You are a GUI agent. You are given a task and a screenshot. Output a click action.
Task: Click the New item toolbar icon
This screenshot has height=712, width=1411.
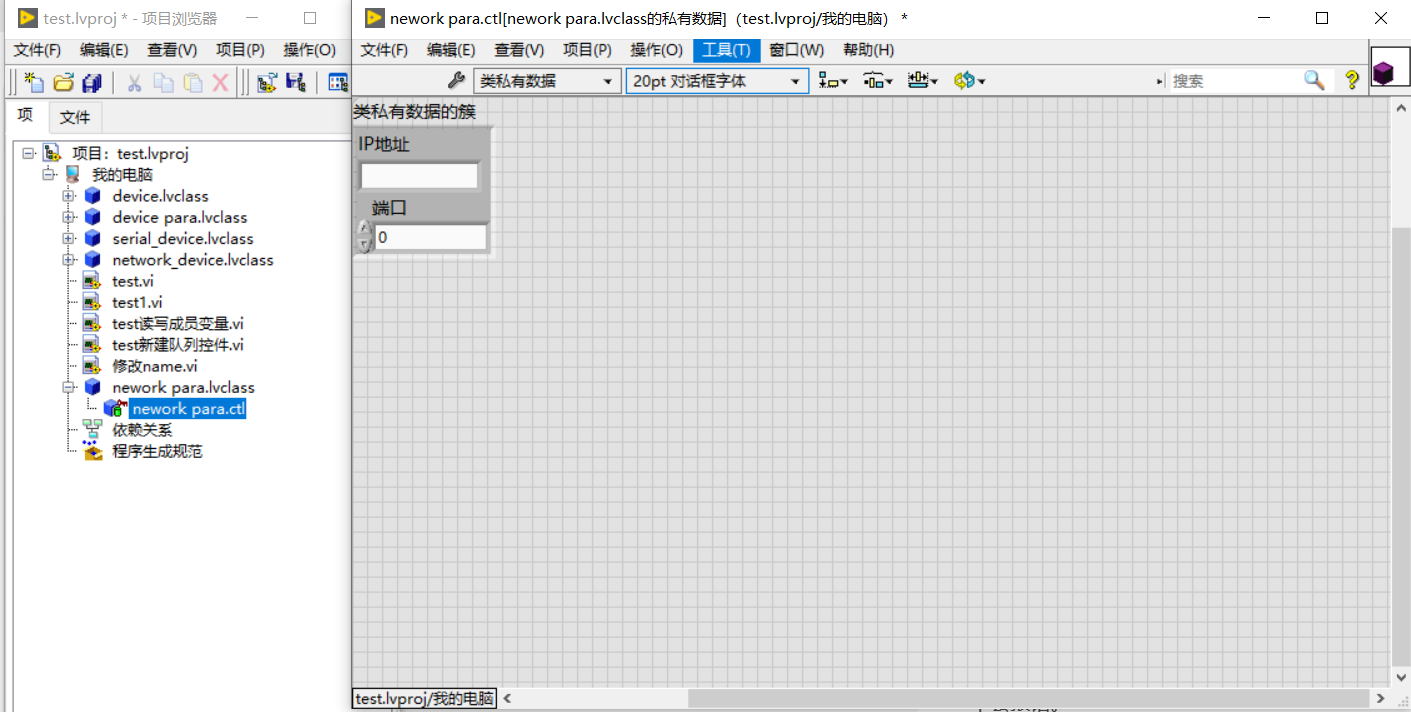tap(34, 83)
